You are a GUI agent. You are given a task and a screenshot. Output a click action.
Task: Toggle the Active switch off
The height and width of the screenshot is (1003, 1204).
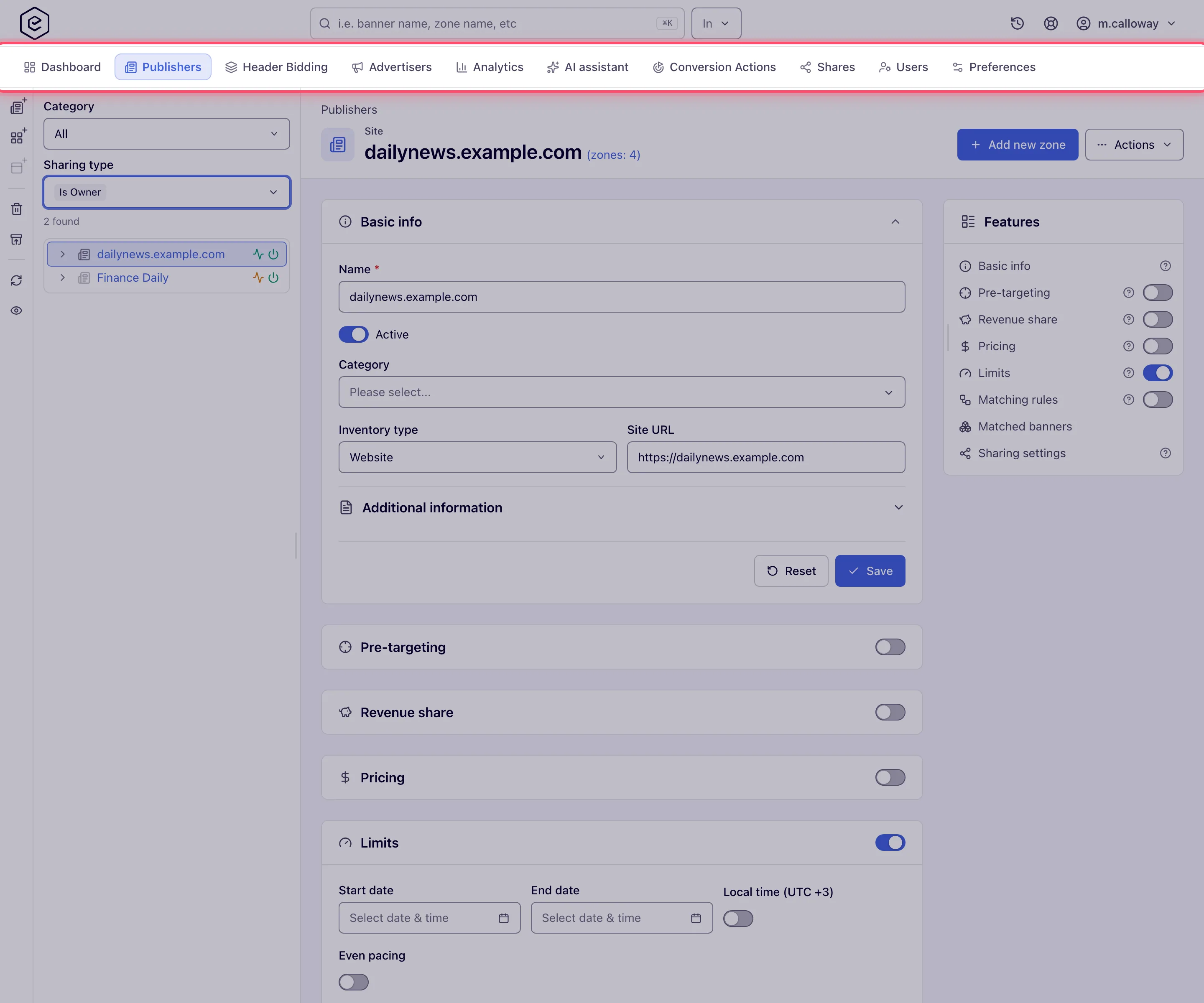point(353,335)
